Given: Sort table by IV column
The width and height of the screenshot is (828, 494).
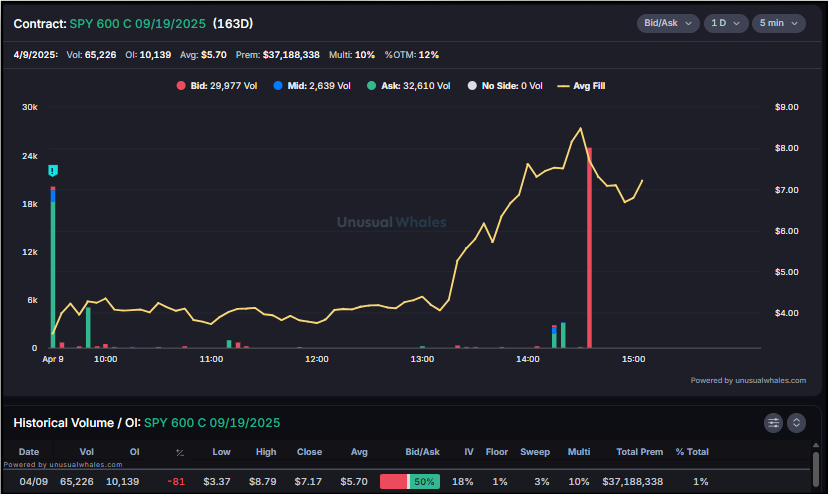Looking at the screenshot, I should click(469, 452).
